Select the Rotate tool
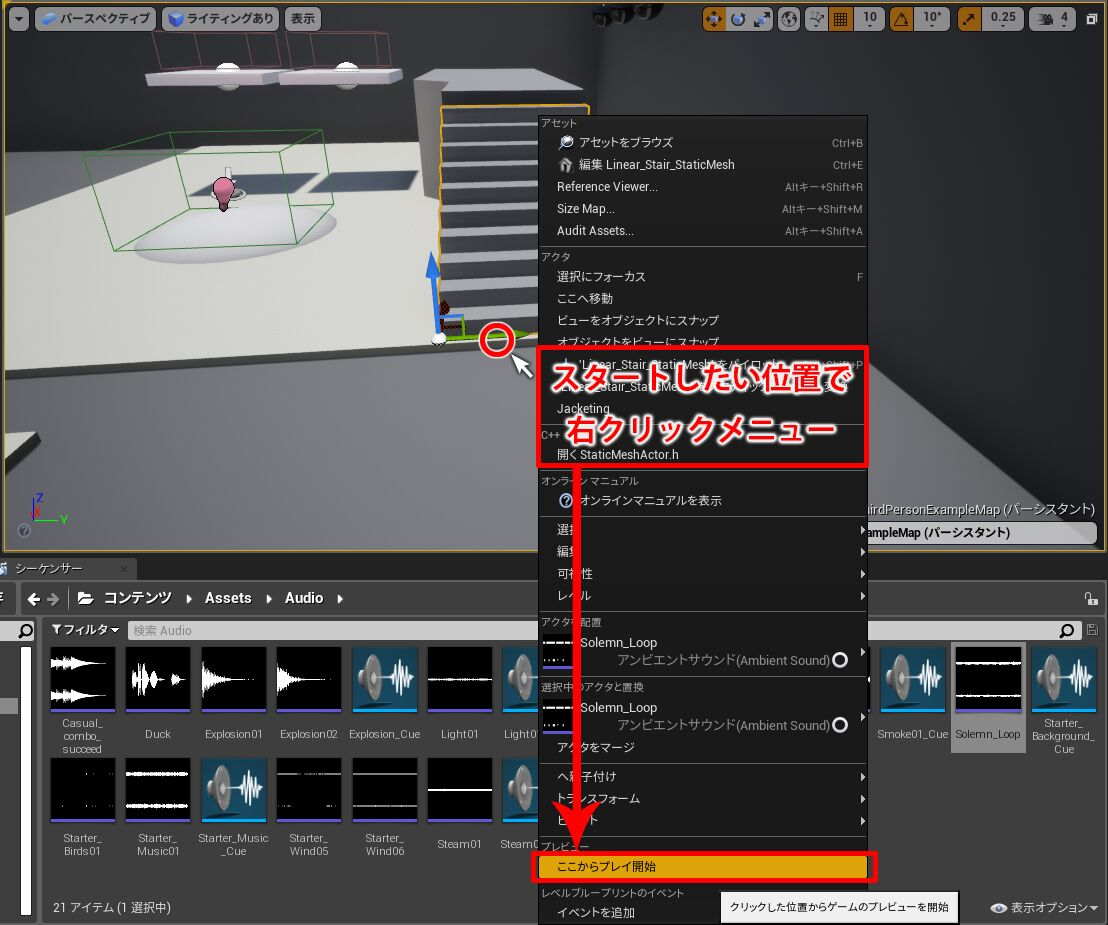This screenshot has width=1108, height=925. click(x=736, y=18)
